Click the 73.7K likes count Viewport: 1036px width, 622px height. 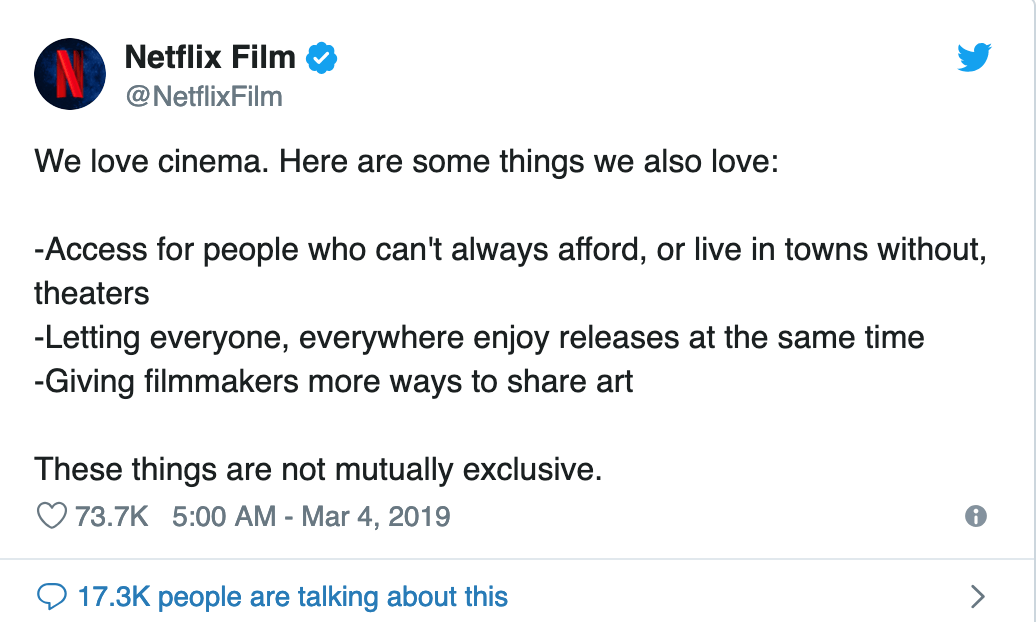112,516
